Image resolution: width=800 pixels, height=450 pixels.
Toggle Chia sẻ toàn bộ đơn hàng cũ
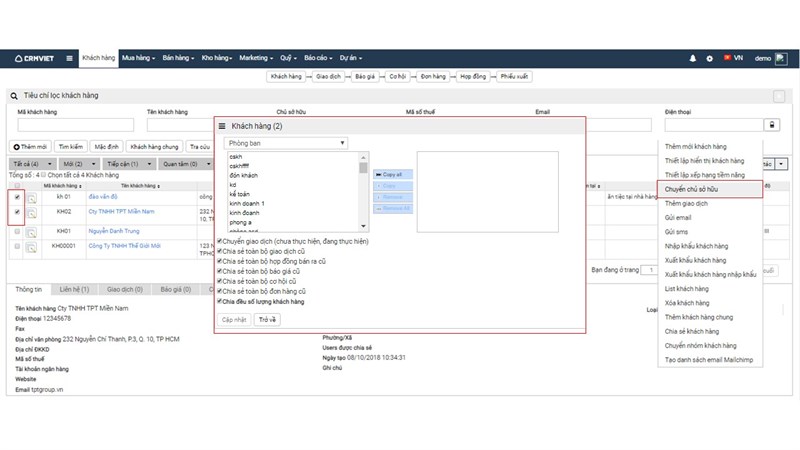[220, 291]
